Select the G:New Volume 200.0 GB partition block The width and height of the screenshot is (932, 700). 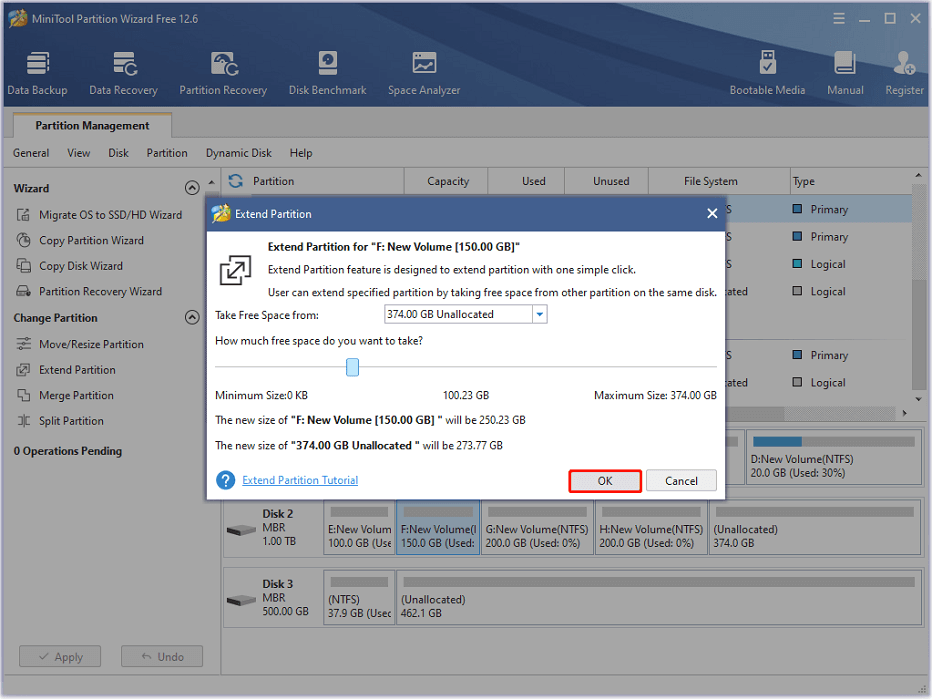537,528
